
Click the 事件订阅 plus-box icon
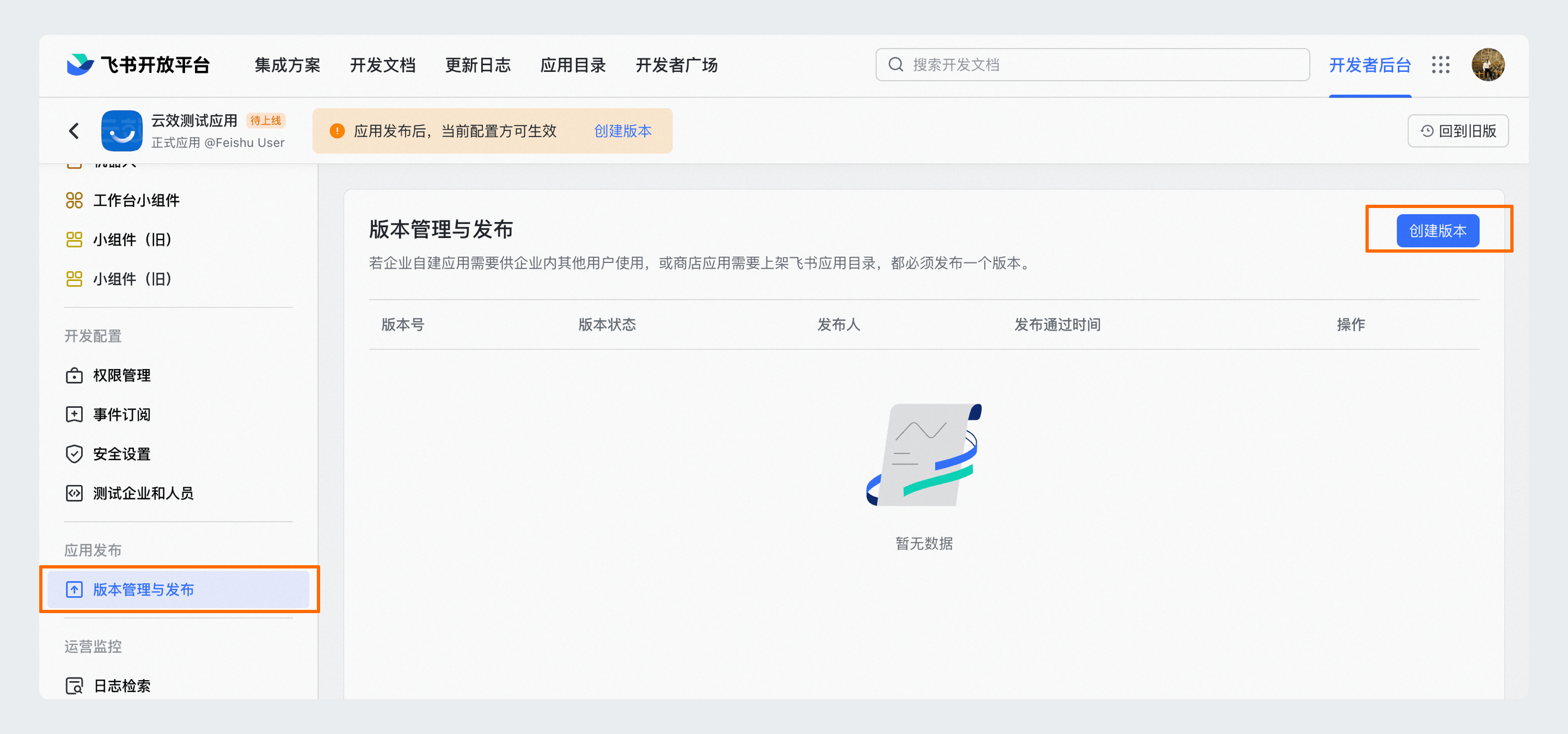tap(74, 414)
